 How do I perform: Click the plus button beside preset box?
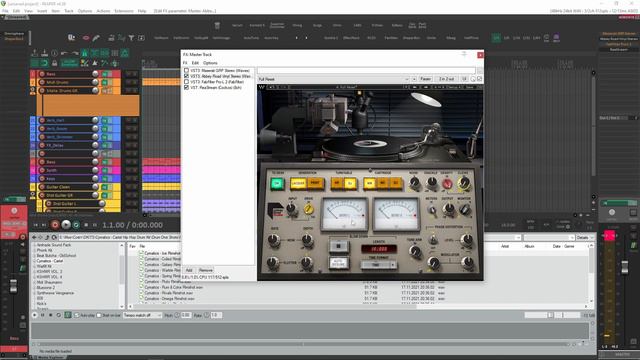[414, 79]
